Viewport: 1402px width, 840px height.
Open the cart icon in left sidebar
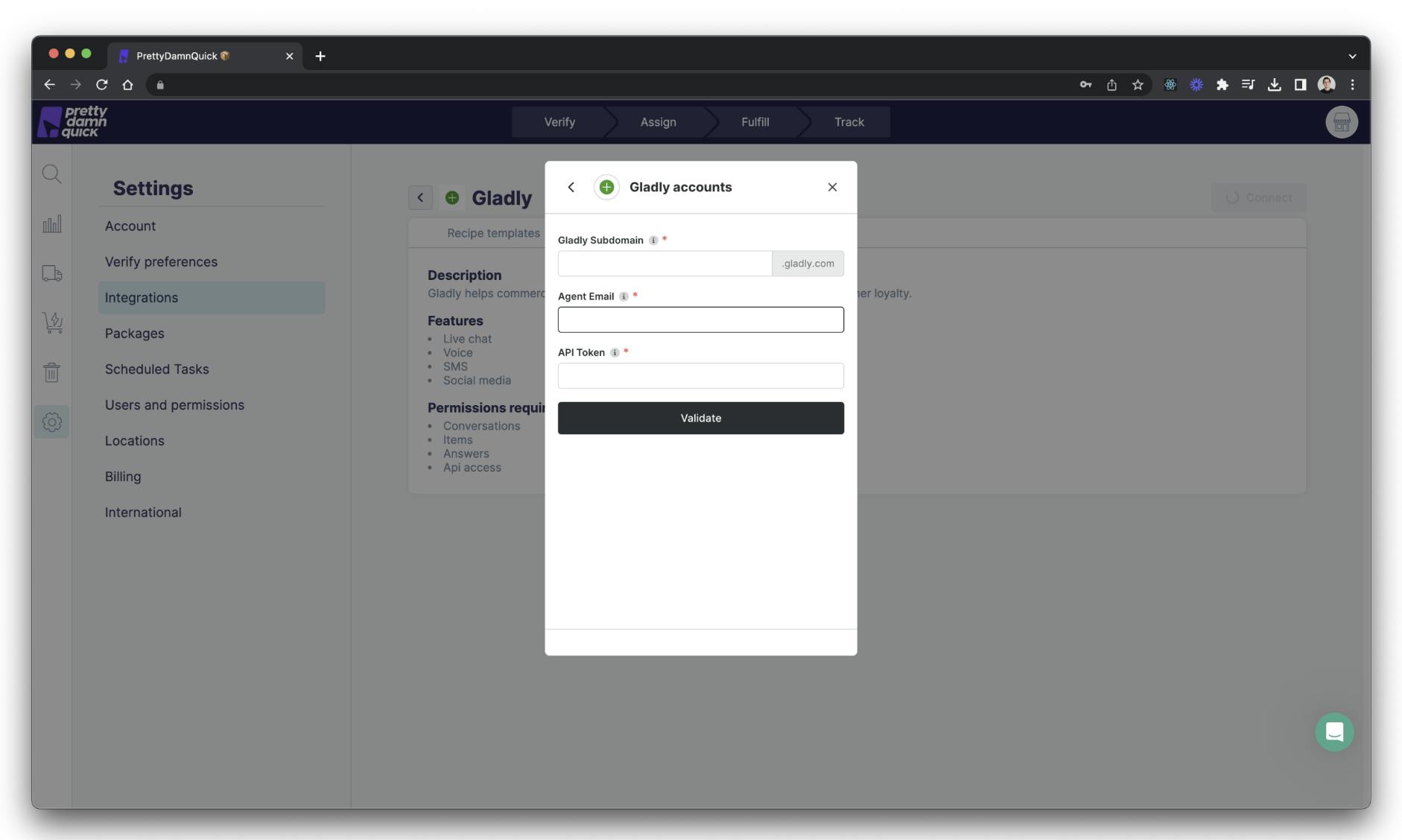click(x=51, y=322)
